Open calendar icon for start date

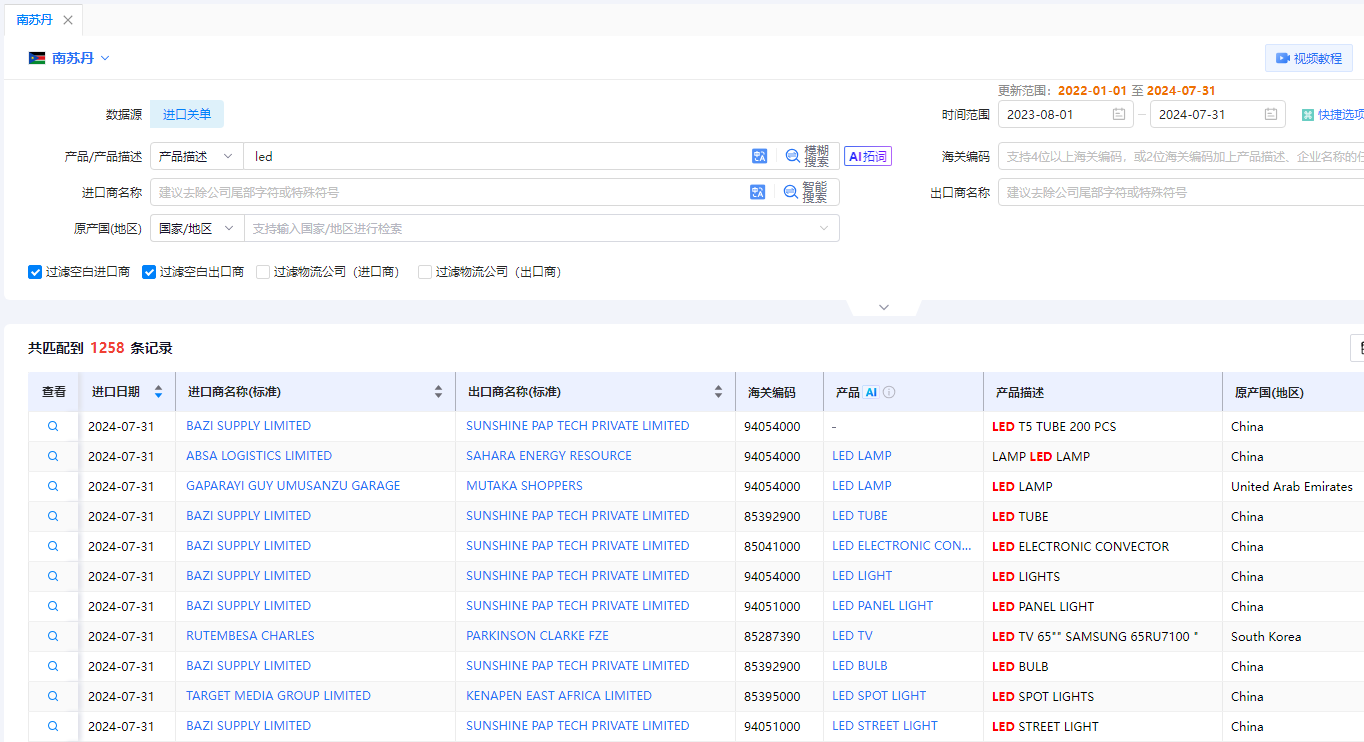coord(1119,114)
